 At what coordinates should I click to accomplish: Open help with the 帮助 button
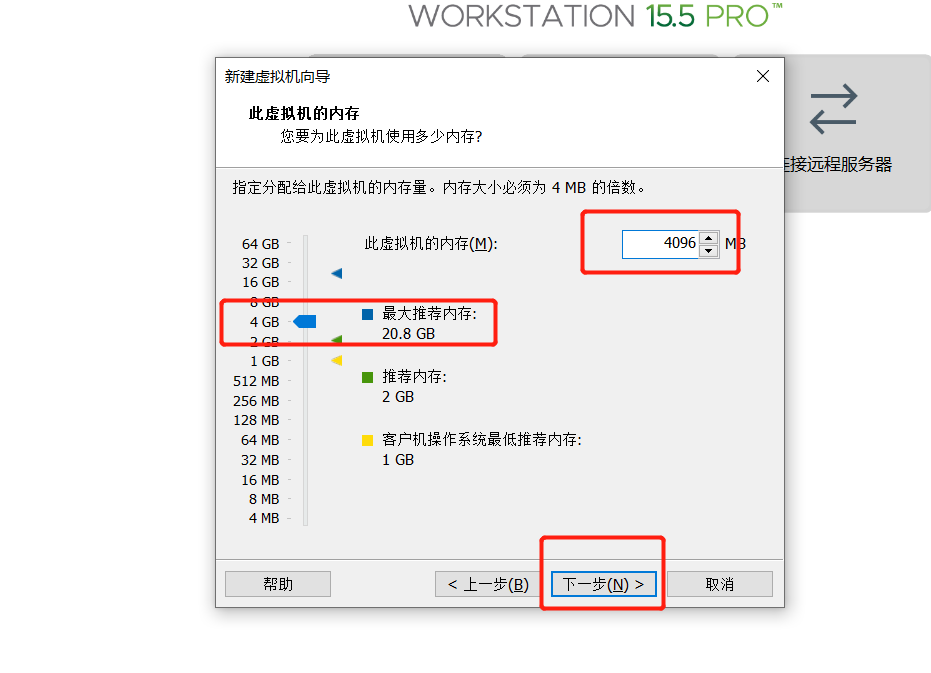pos(278,584)
